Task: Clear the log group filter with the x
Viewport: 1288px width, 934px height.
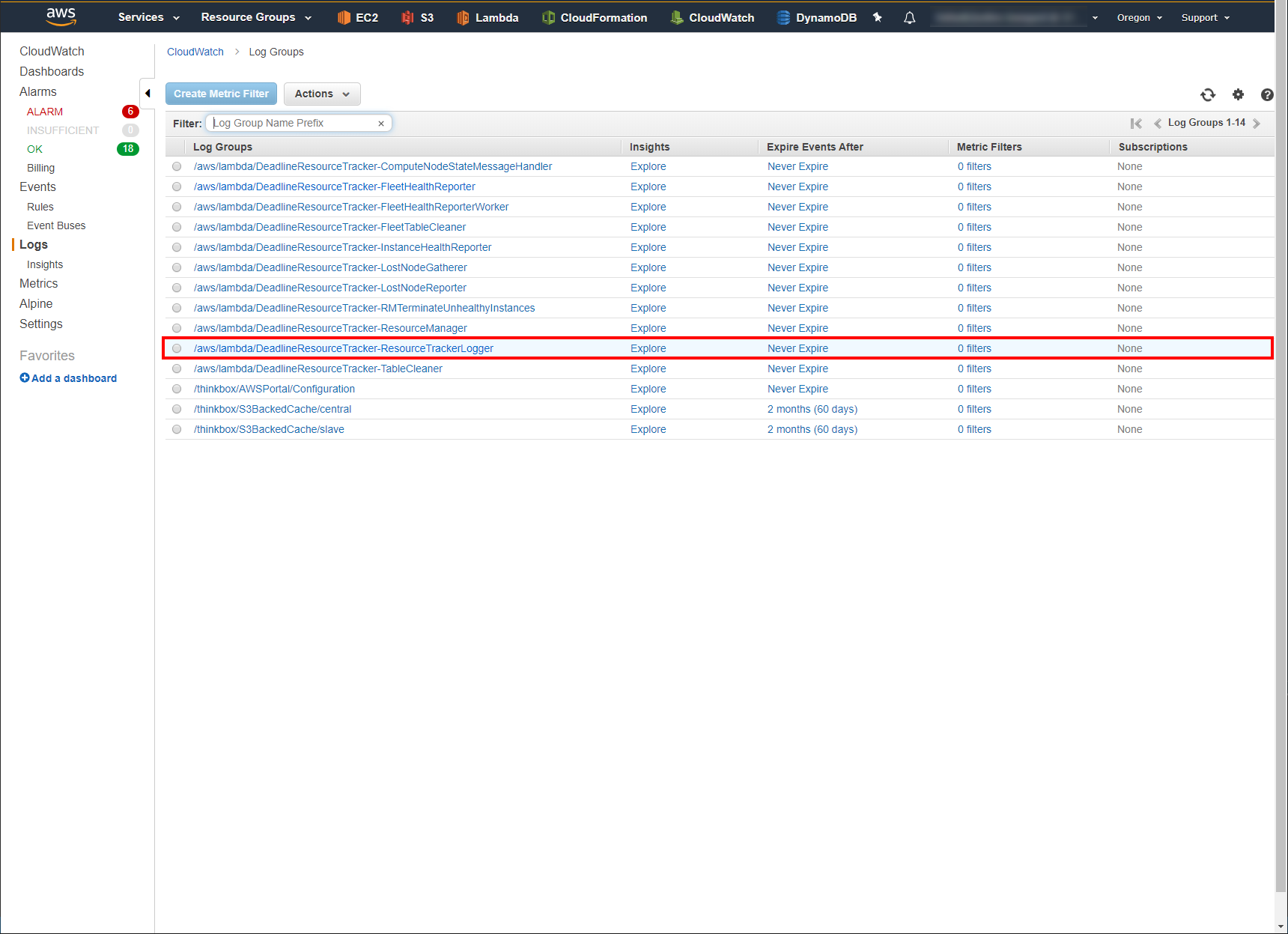Action: point(381,124)
